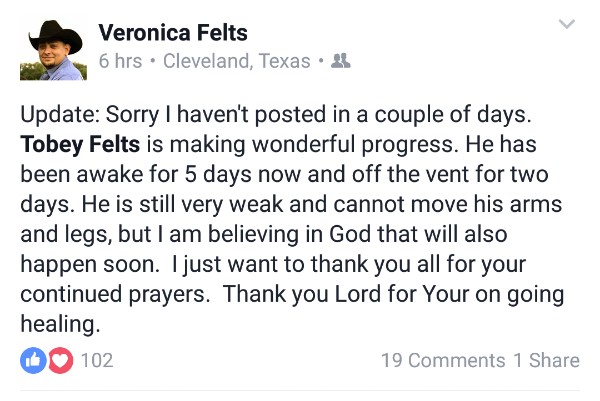Click the post text starting with Update
This screenshot has width=600, height=401.
point(292,219)
